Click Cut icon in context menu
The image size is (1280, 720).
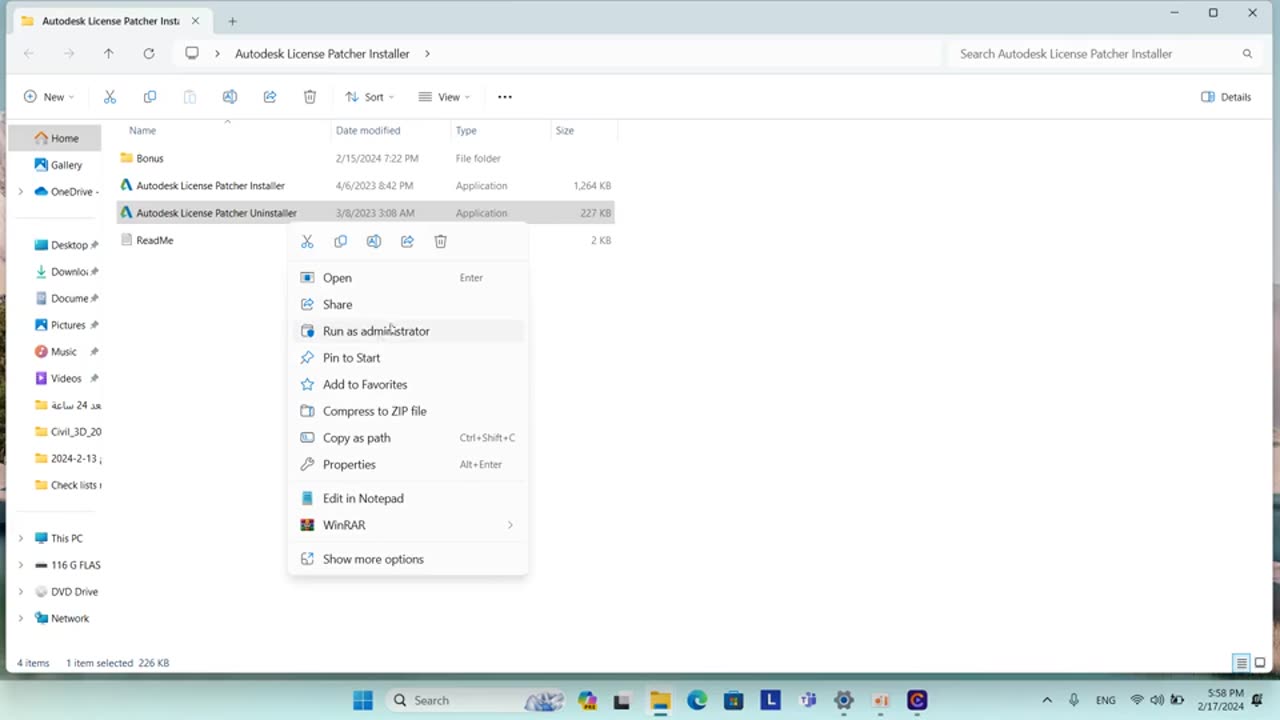point(307,241)
